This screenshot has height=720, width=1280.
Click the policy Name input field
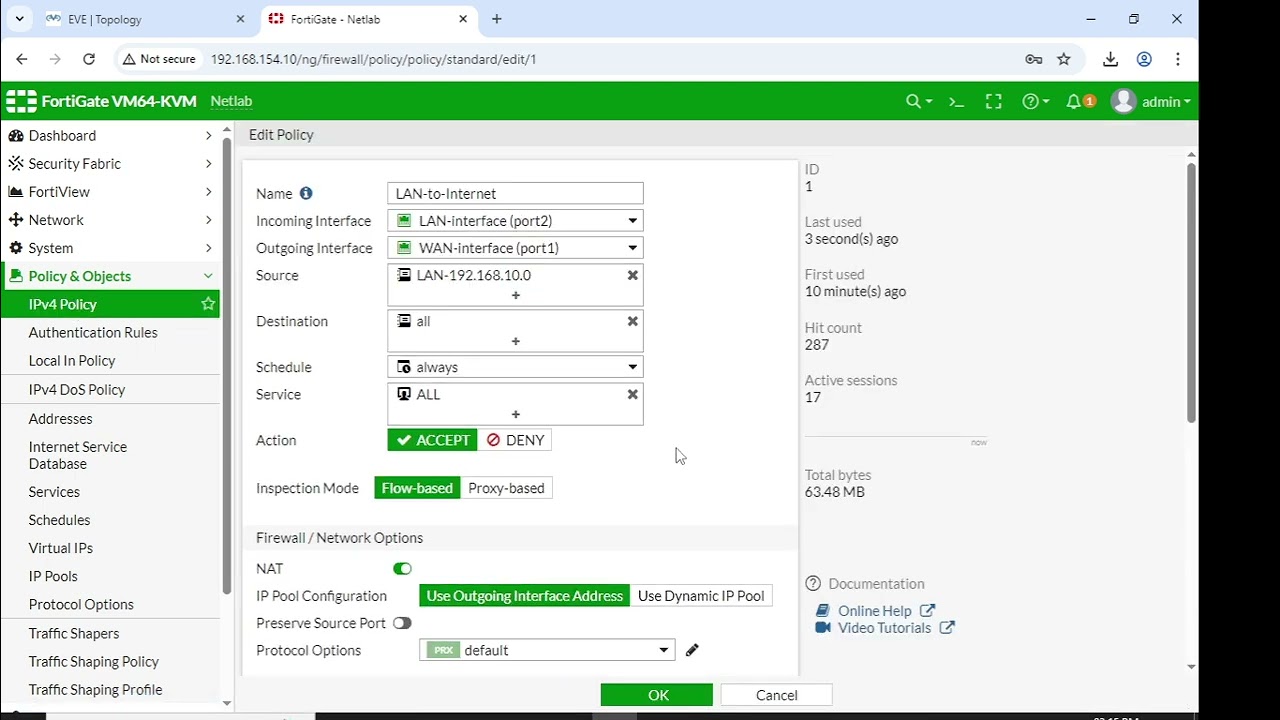pyautogui.click(x=515, y=193)
